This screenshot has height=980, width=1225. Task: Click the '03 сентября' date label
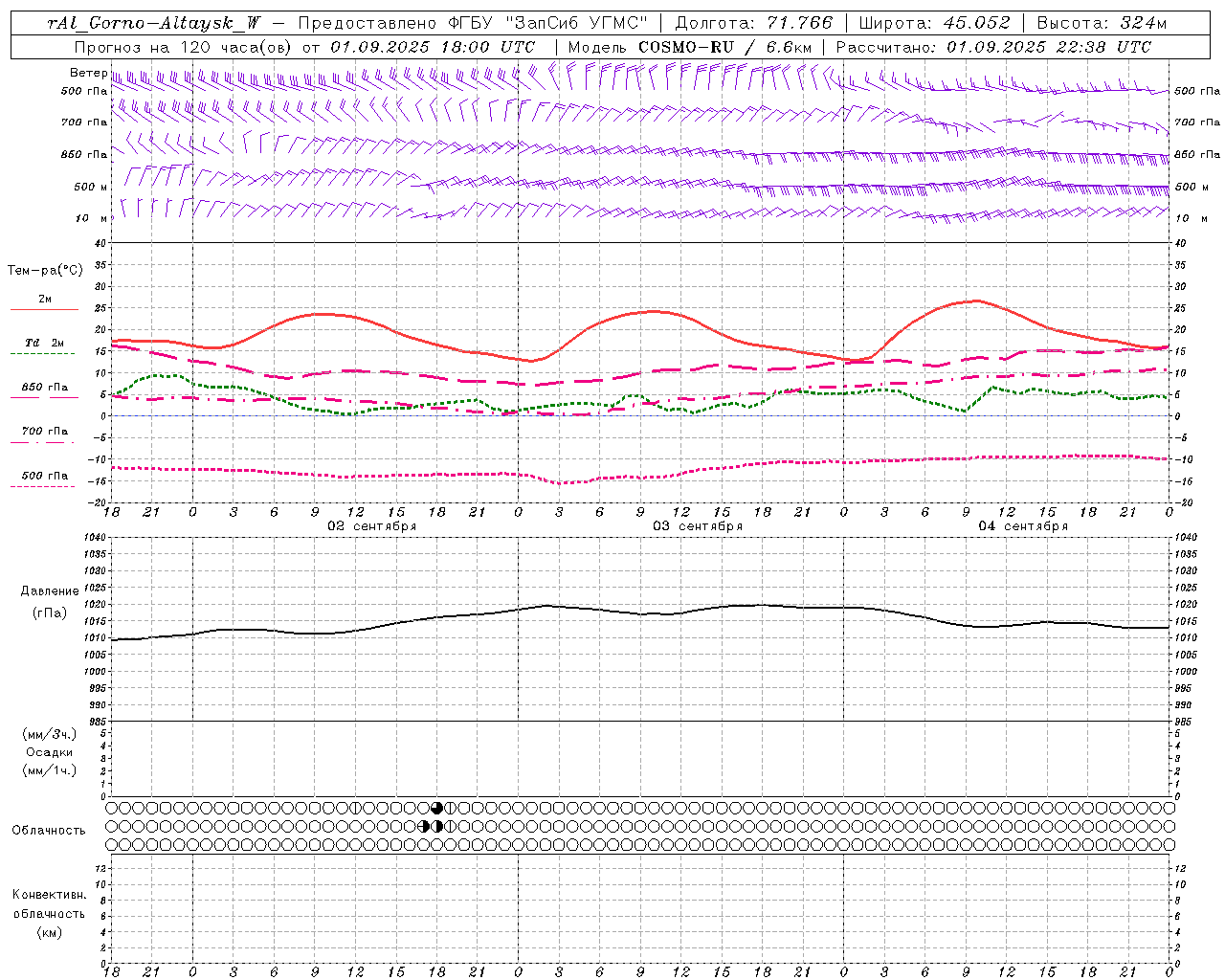click(698, 526)
